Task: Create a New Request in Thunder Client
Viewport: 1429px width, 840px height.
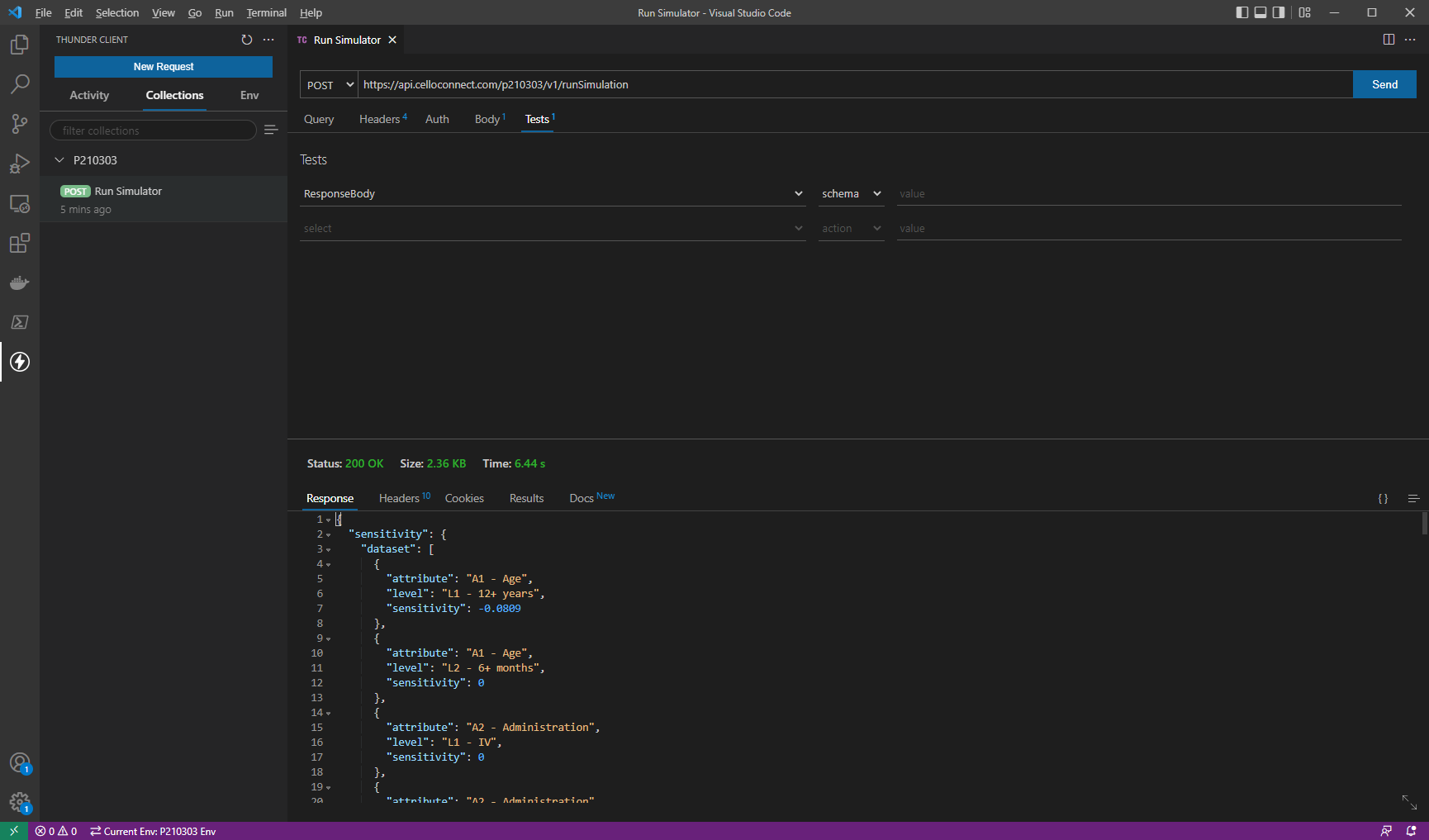Action: point(163,66)
